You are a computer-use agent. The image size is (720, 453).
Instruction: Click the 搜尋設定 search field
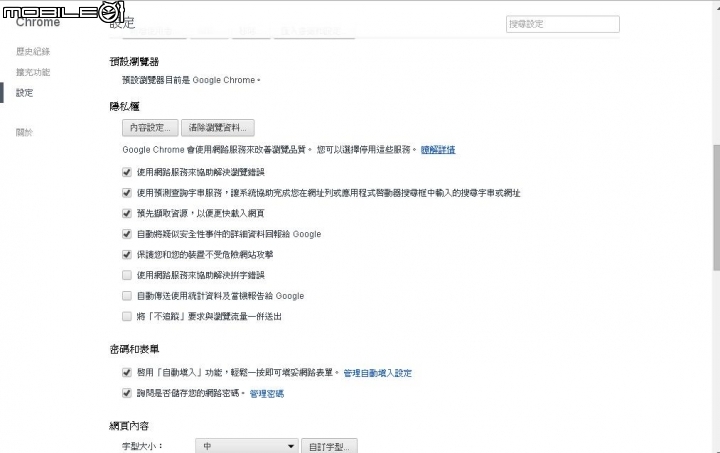coord(562,24)
